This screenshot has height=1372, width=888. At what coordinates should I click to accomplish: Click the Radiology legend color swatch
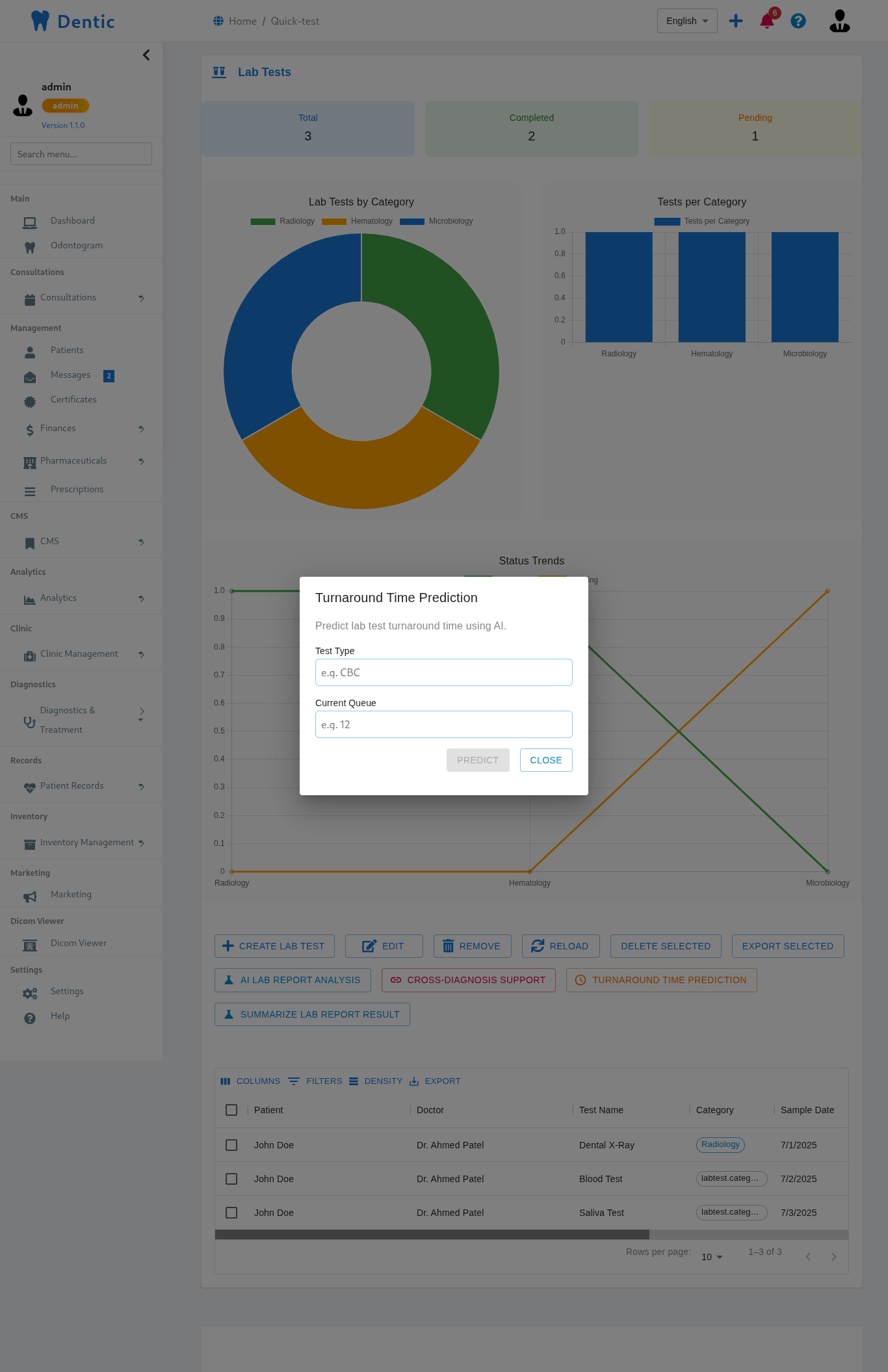(x=263, y=222)
